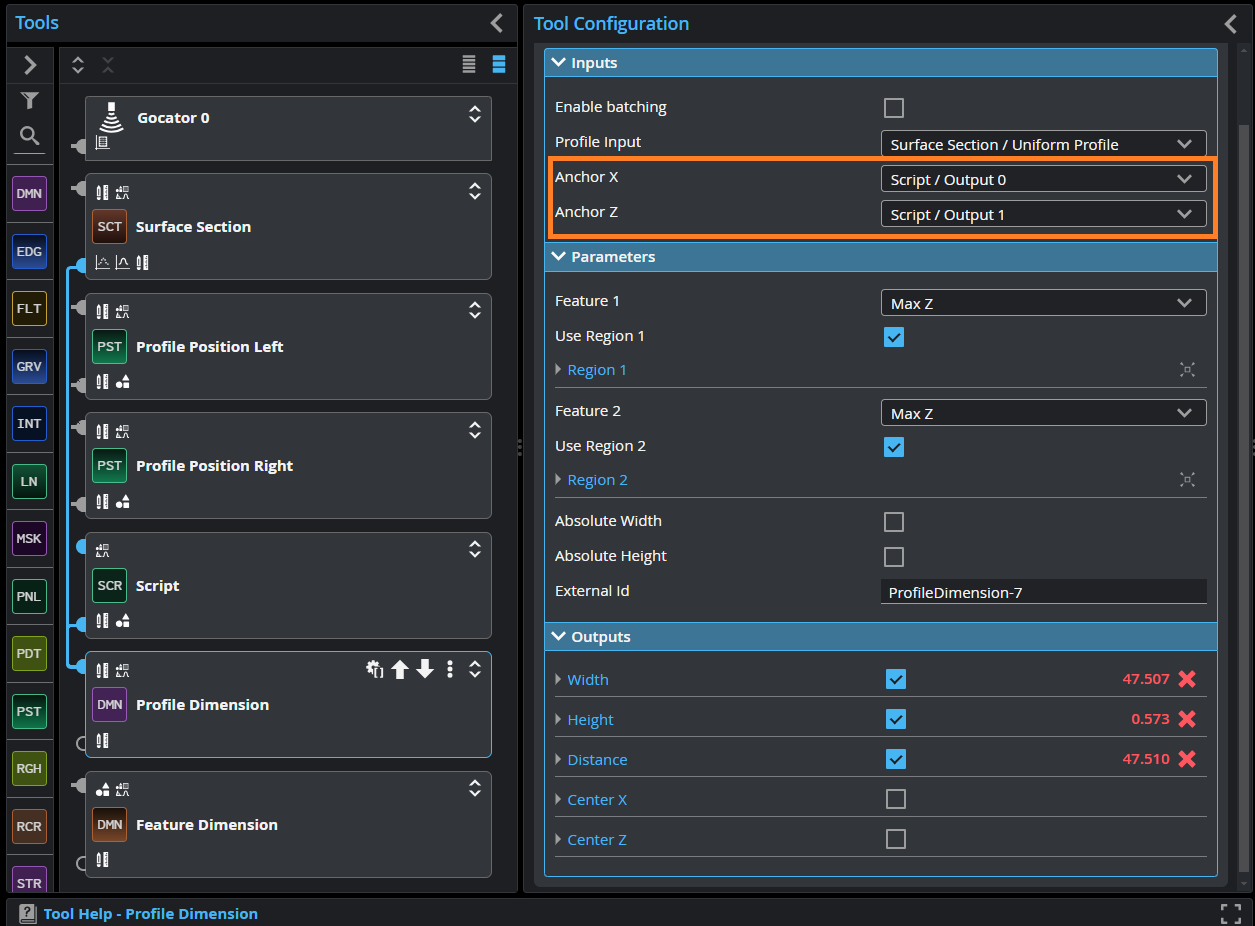1255x926 pixels.
Task: Expand the Region 2 settings
Action: point(597,480)
